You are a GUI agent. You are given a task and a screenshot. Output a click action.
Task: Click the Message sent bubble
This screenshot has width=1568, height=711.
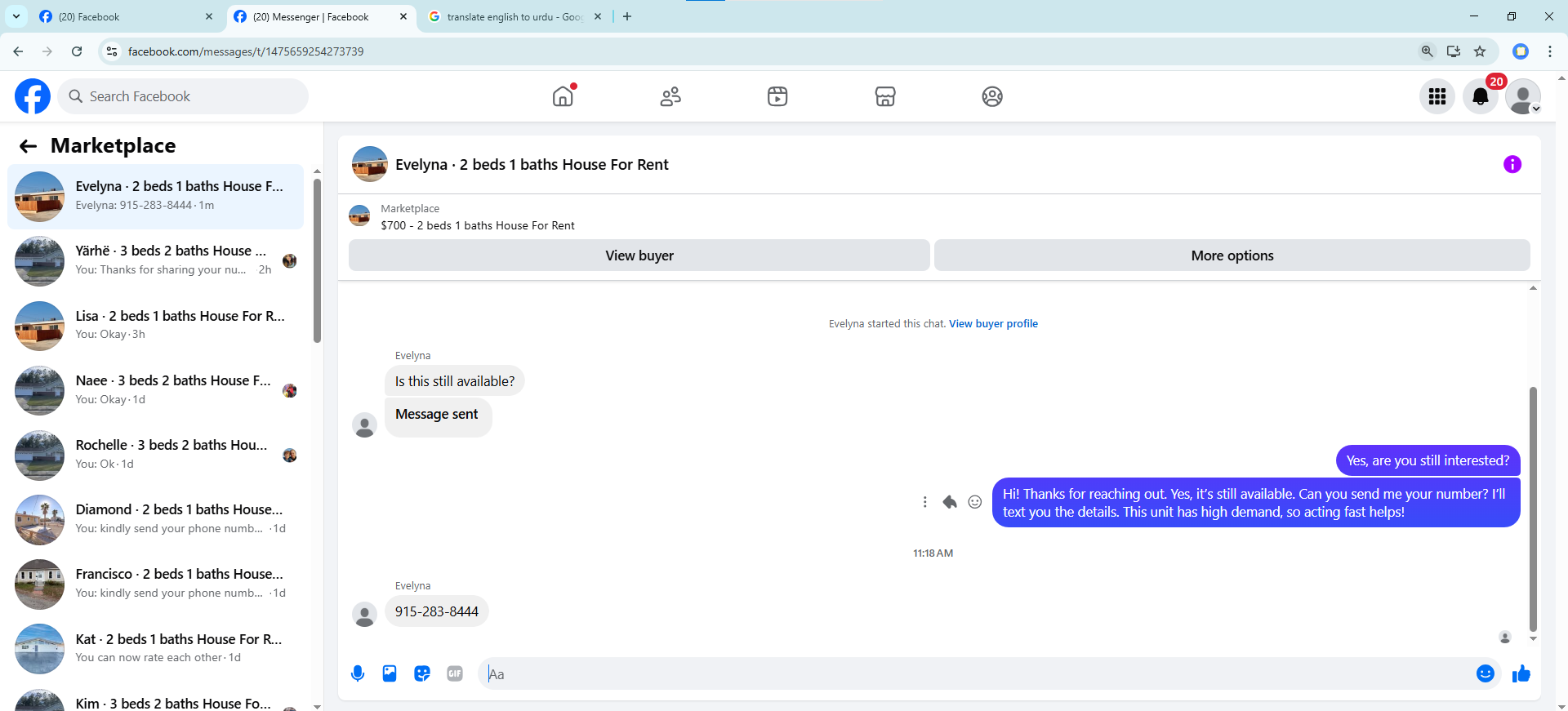pyautogui.click(x=438, y=417)
